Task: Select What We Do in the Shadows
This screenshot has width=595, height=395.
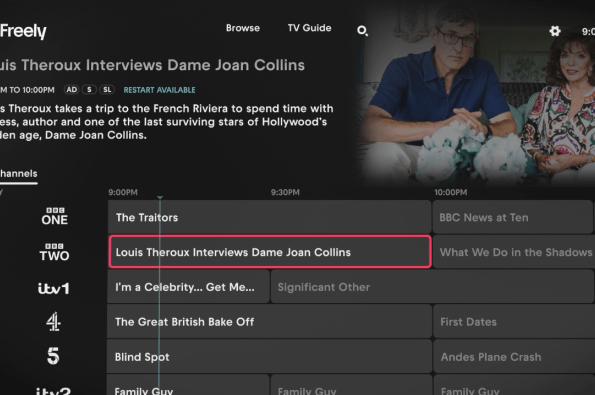Action: 514,252
